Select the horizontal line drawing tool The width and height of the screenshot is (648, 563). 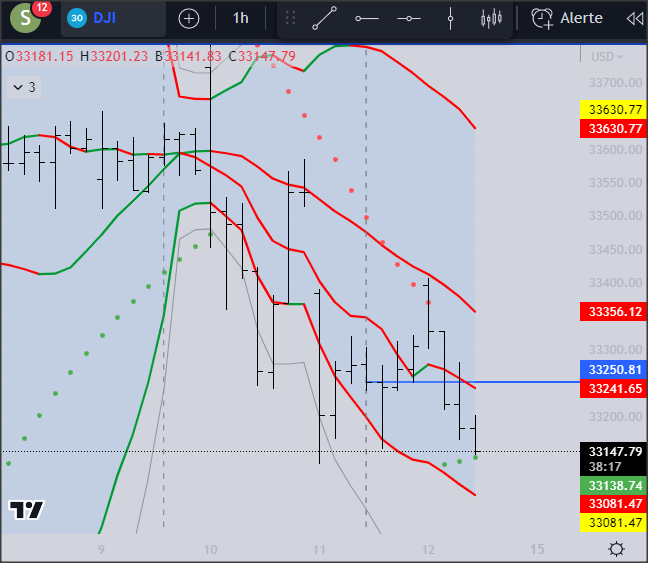[x=409, y=19]
